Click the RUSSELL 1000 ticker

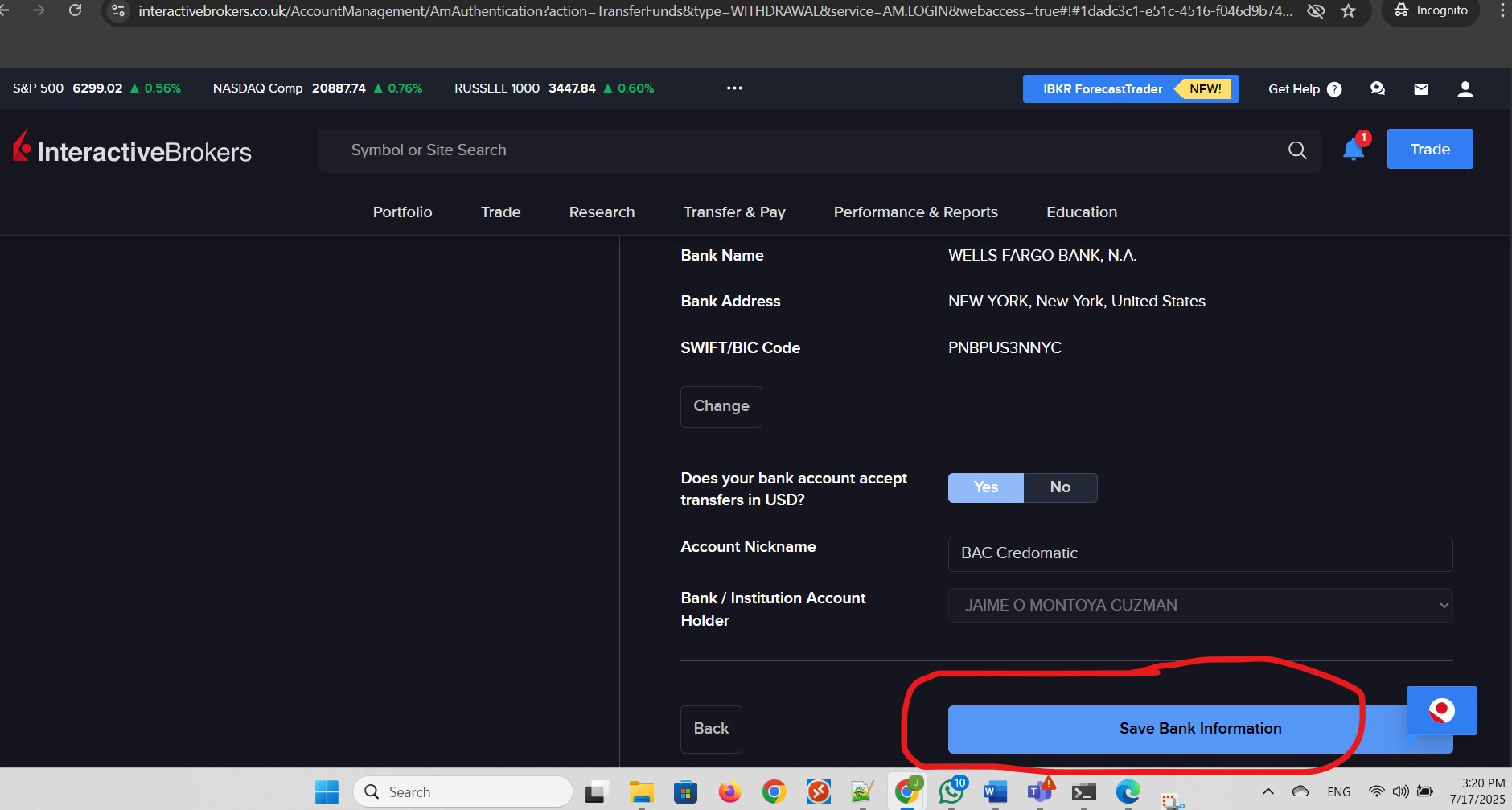(554, 88)
